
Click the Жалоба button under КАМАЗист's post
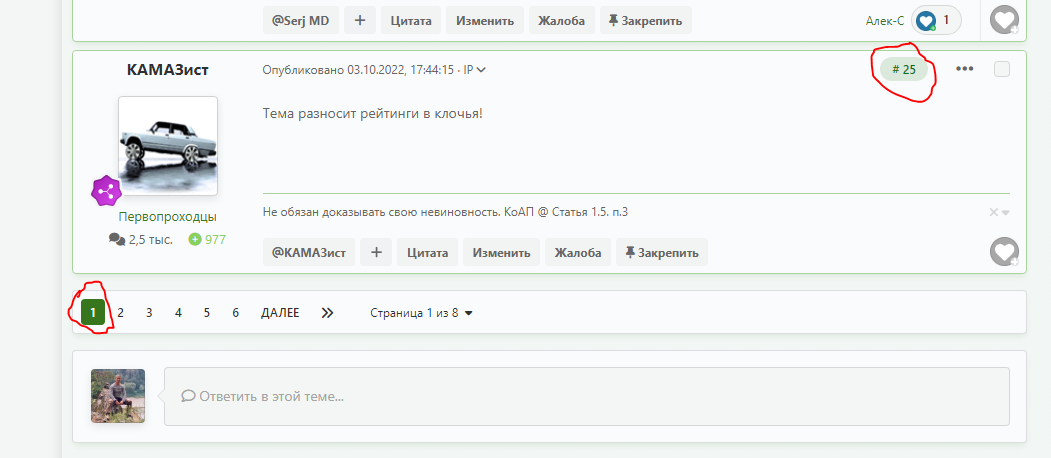click(577, 252)
